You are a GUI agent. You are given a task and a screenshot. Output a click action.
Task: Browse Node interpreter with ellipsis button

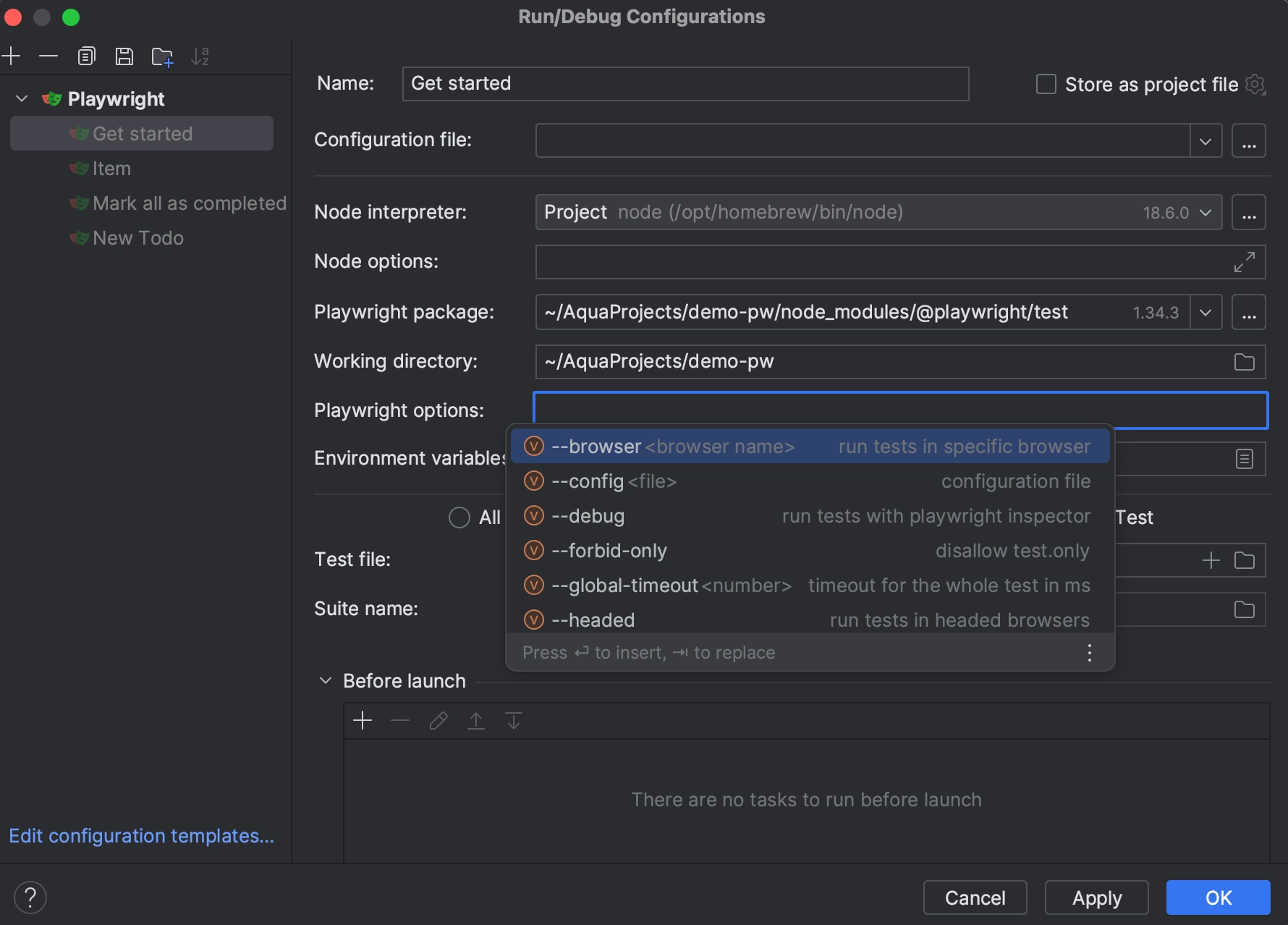pos(1249,212)
